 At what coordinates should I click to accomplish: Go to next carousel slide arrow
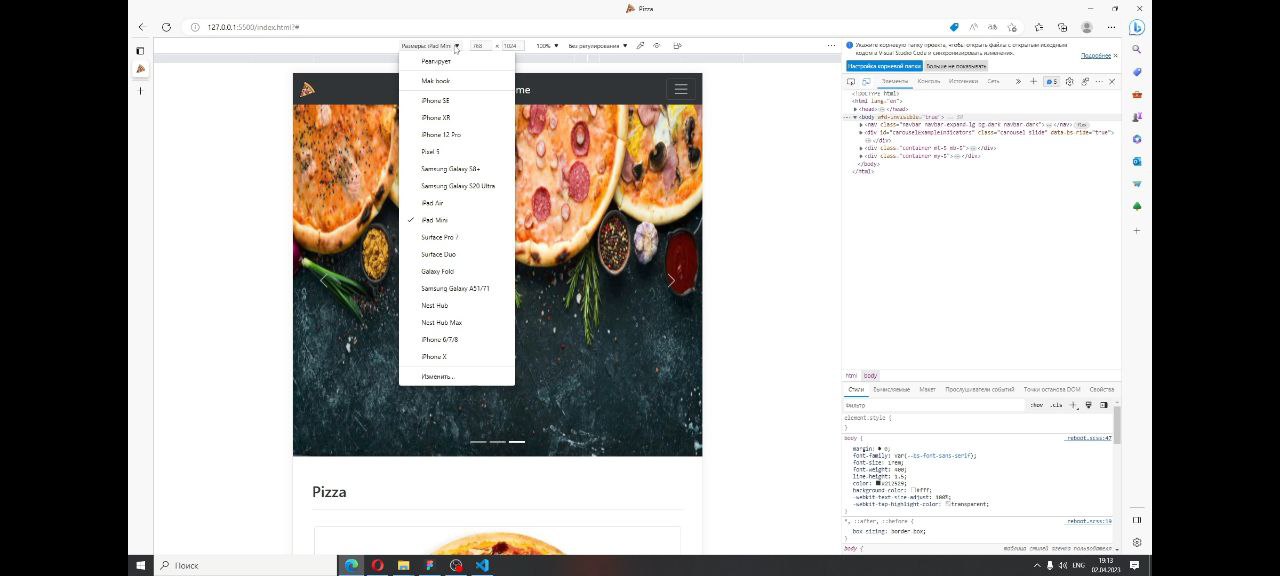pos(671,281)
